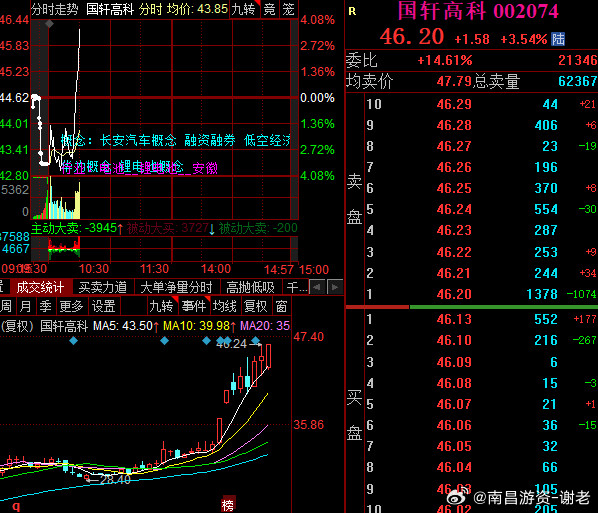Switch to the 成交统计 tab
Image resolution: width=598 pixels, height=513 pixels.
[x=40, y=287]
